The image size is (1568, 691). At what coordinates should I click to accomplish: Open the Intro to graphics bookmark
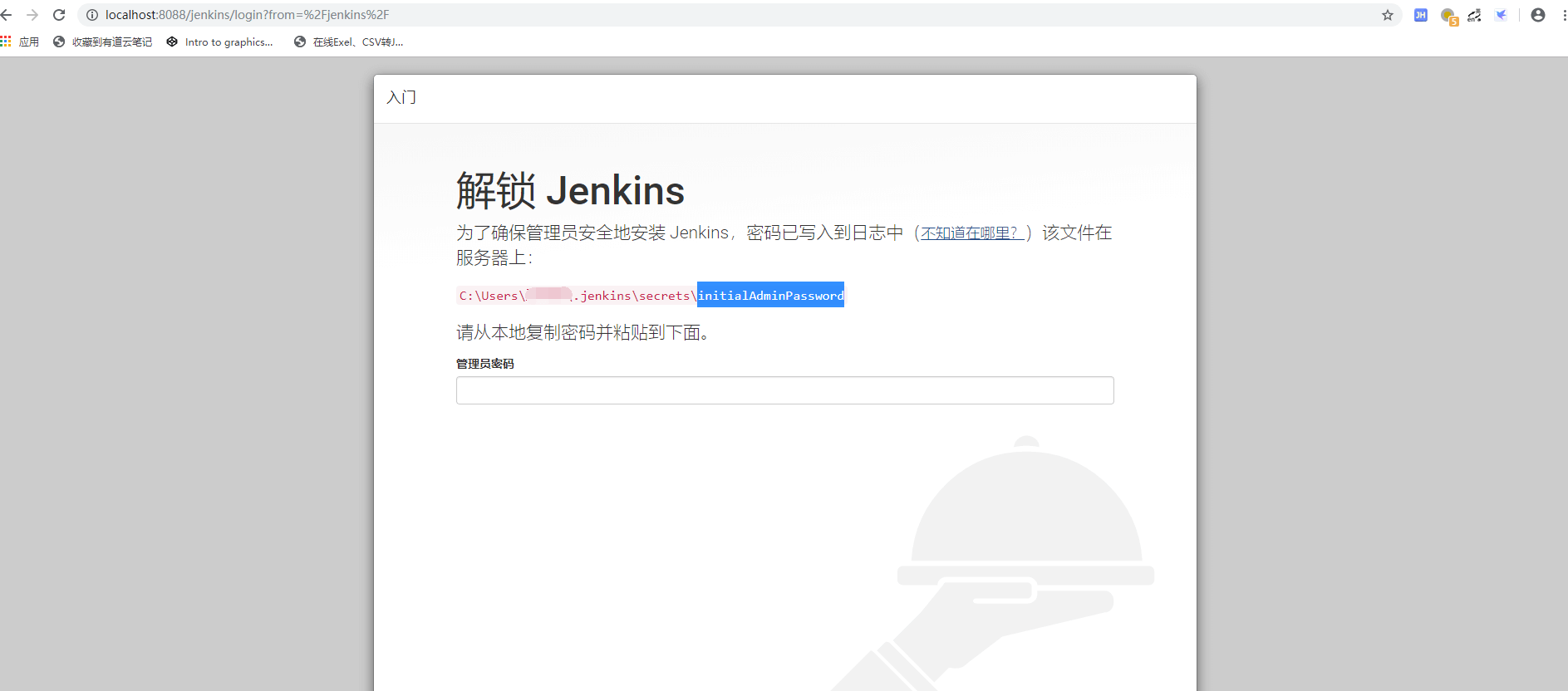coord(219,42)
